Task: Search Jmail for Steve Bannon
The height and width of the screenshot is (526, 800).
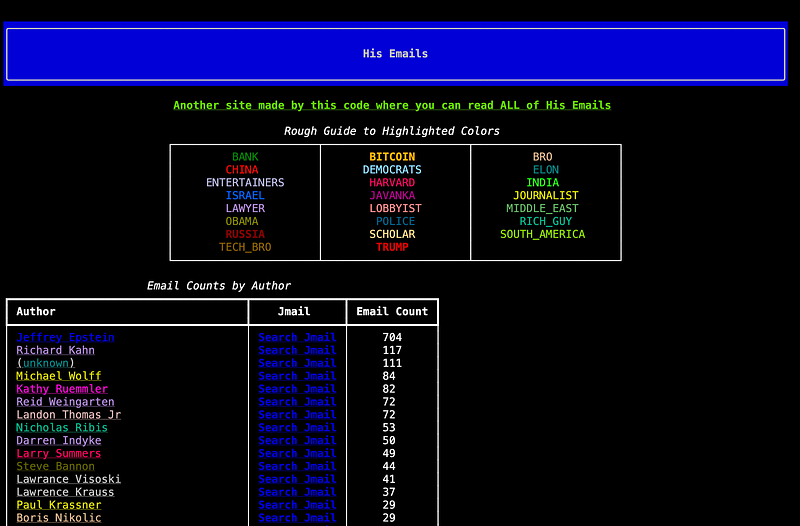Action: pyautogui.click(x=297, y=466)
